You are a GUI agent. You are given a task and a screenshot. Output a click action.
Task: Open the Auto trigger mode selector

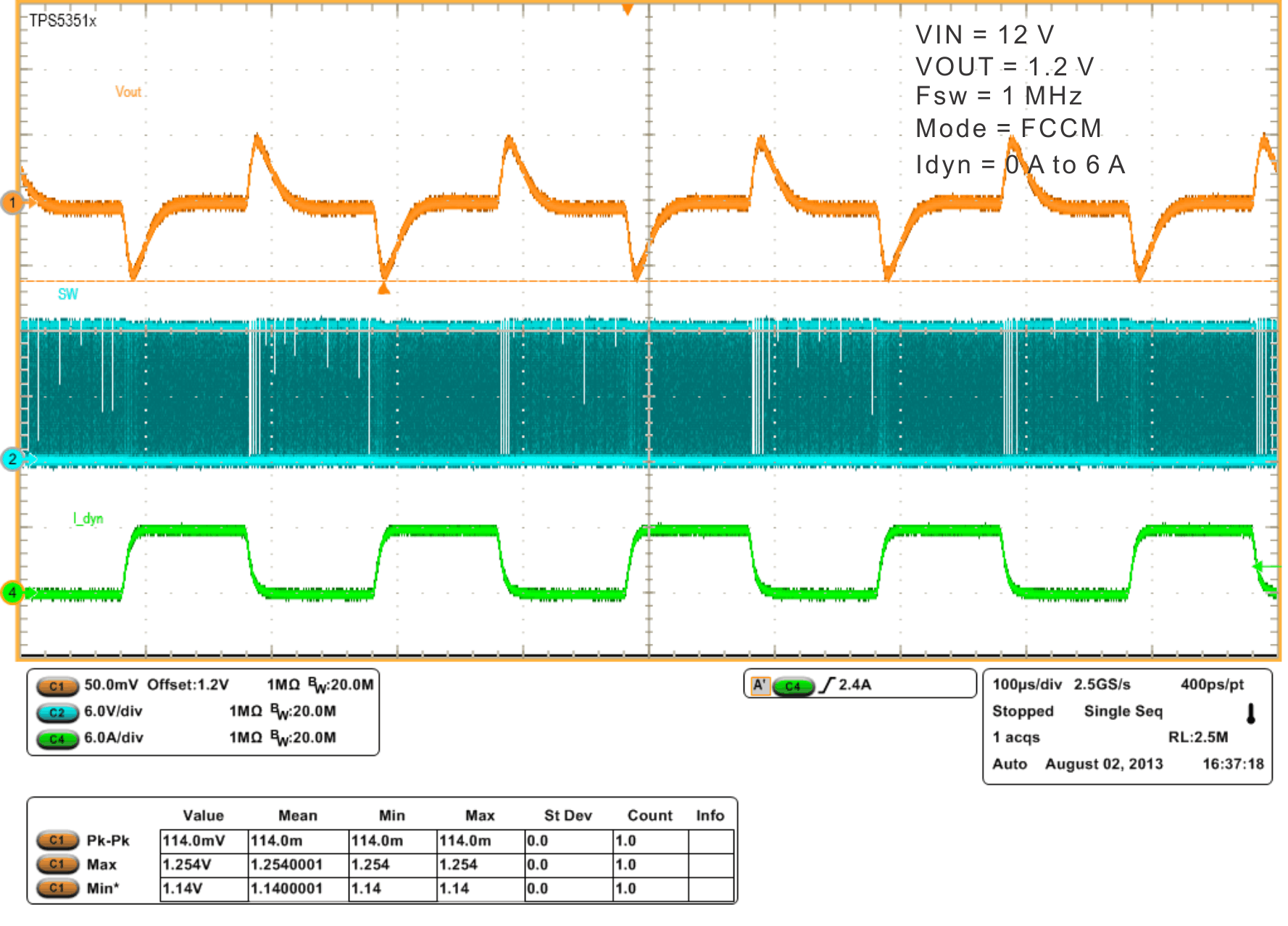point(1009,764)
